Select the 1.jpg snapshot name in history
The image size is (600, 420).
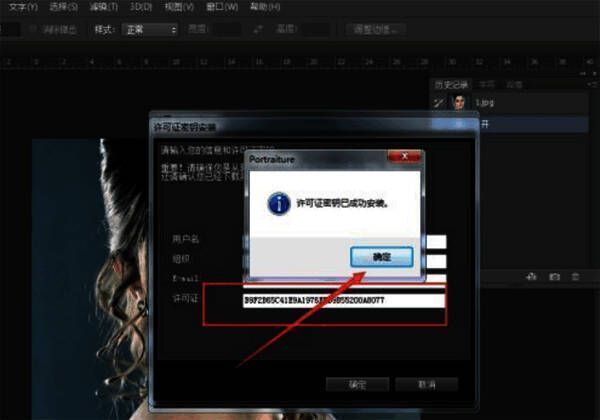coord(484,103)
